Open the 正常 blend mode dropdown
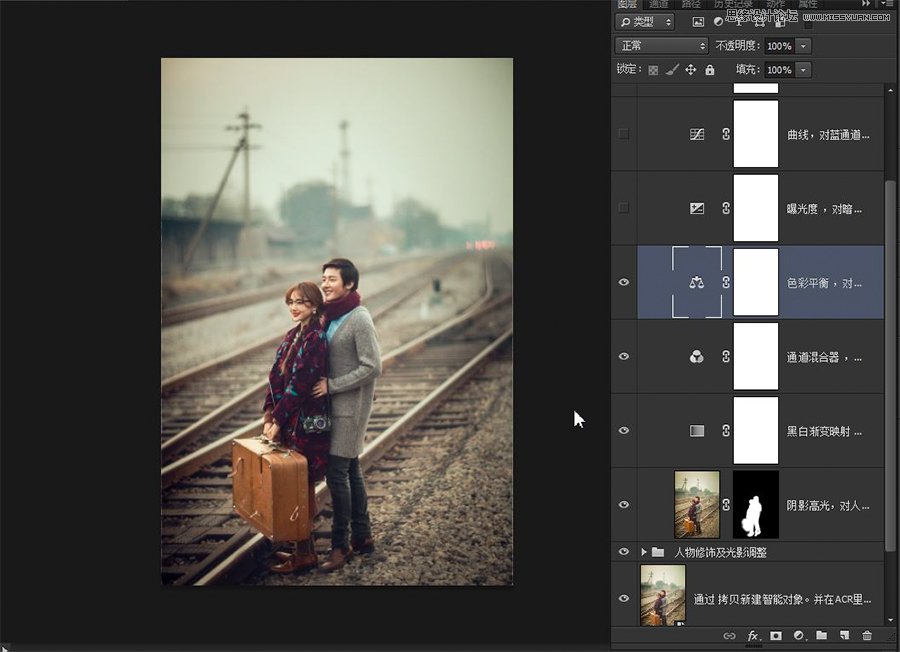 (x=662, y=46)
